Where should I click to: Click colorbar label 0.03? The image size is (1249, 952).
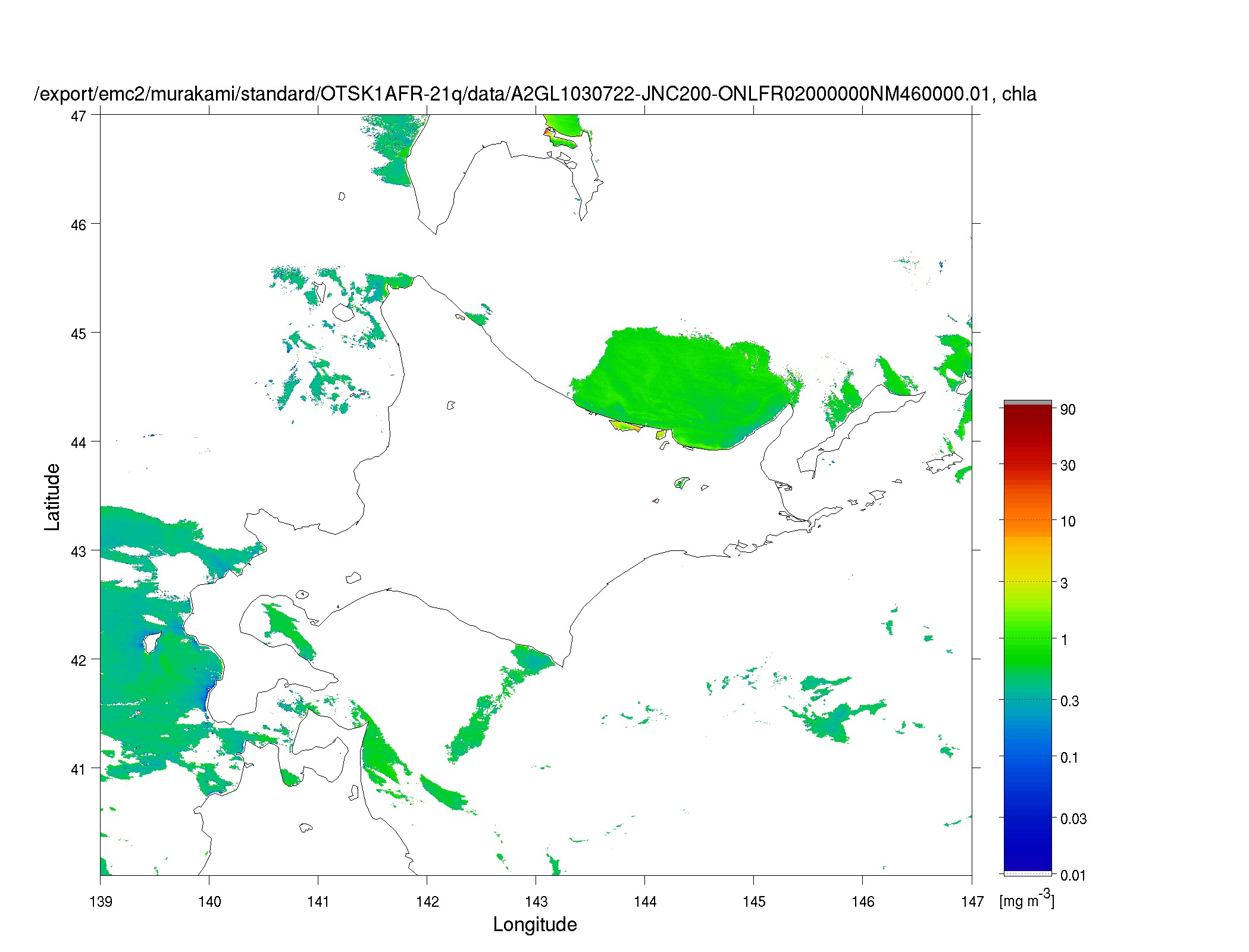coord(1073,819)
